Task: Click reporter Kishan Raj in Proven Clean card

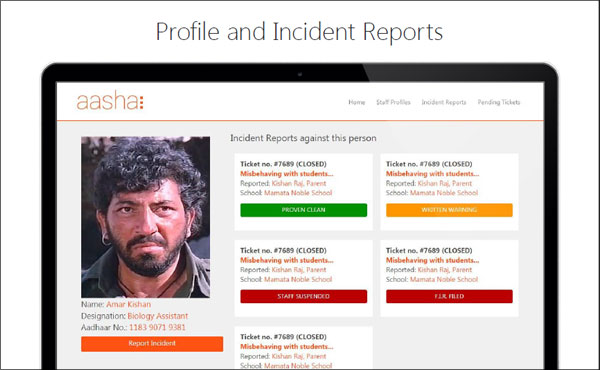Action: [x=299, y=183]
